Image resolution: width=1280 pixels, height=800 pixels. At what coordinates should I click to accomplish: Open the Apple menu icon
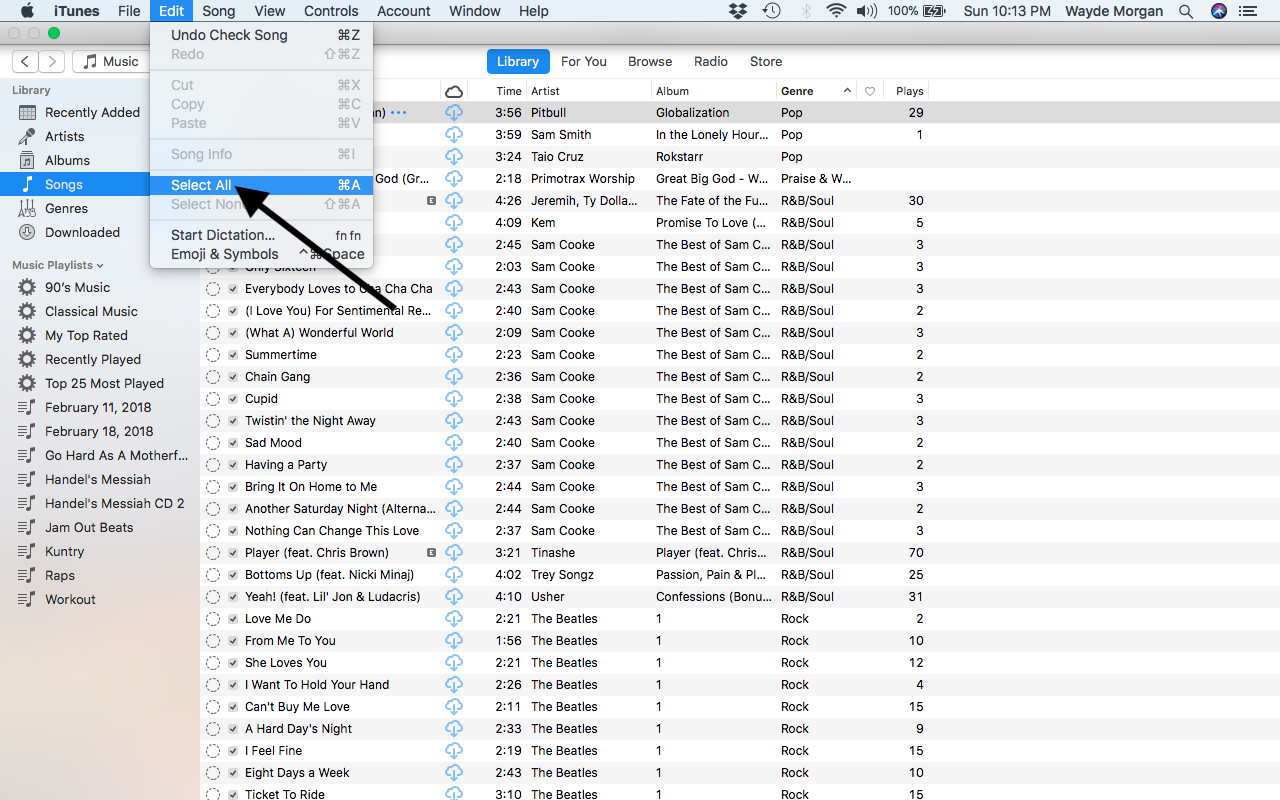(27, 11)
